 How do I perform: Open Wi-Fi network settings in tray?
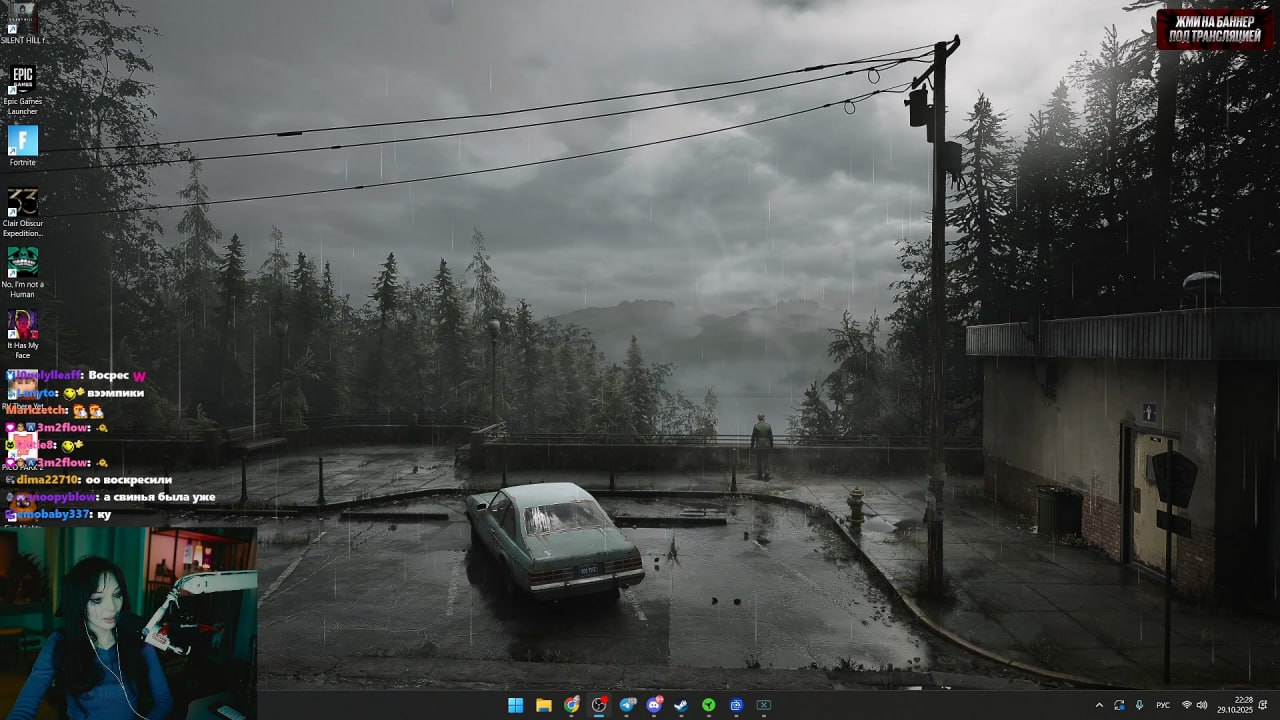click(x=1187, y=705)
